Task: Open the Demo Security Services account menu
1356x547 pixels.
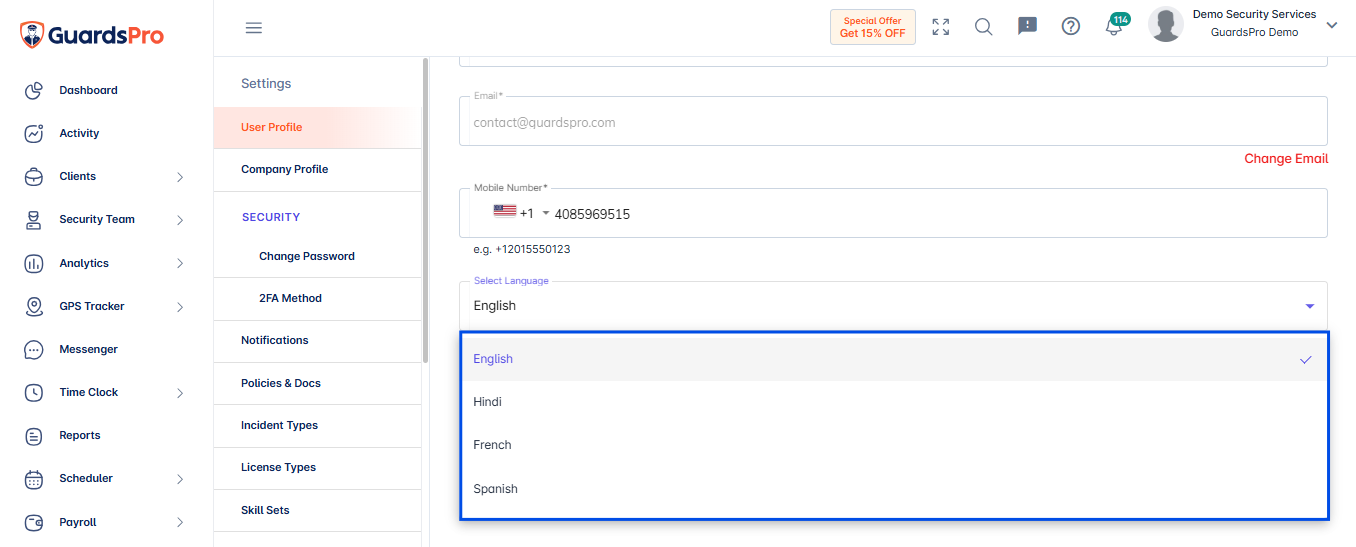Action: coord(1243,24)
